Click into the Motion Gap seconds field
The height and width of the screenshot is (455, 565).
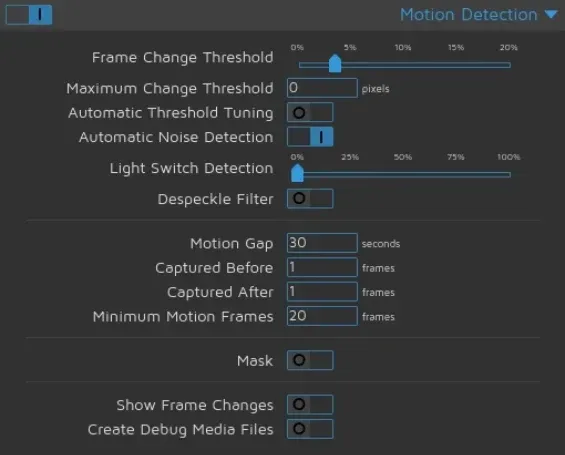click(322, 243)
